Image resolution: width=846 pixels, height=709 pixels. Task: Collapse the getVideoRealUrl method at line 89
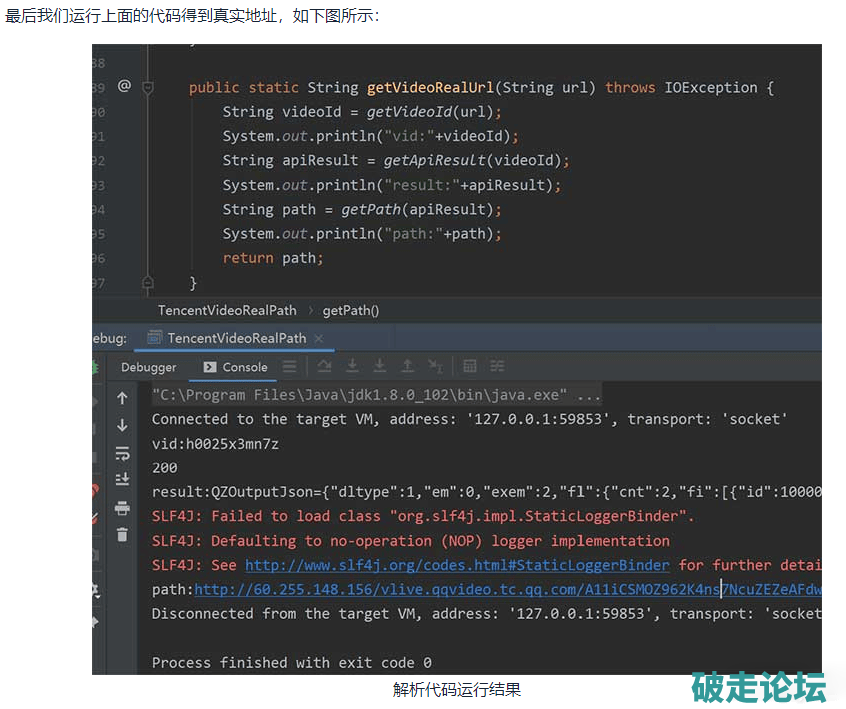click(x=148, y=88)
